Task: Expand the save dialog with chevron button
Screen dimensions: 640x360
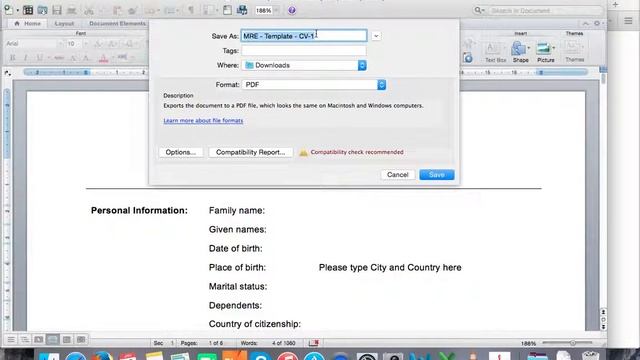Action: pyautogui.click(x=376, y=36)
